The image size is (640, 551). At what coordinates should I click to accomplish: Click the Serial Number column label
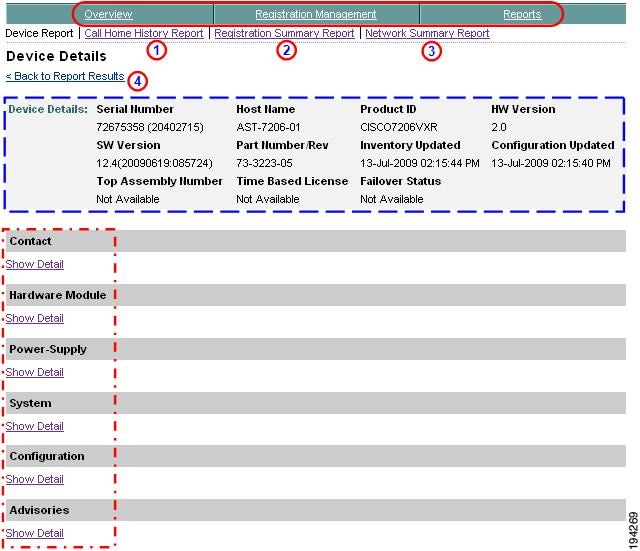coord(135,109)
